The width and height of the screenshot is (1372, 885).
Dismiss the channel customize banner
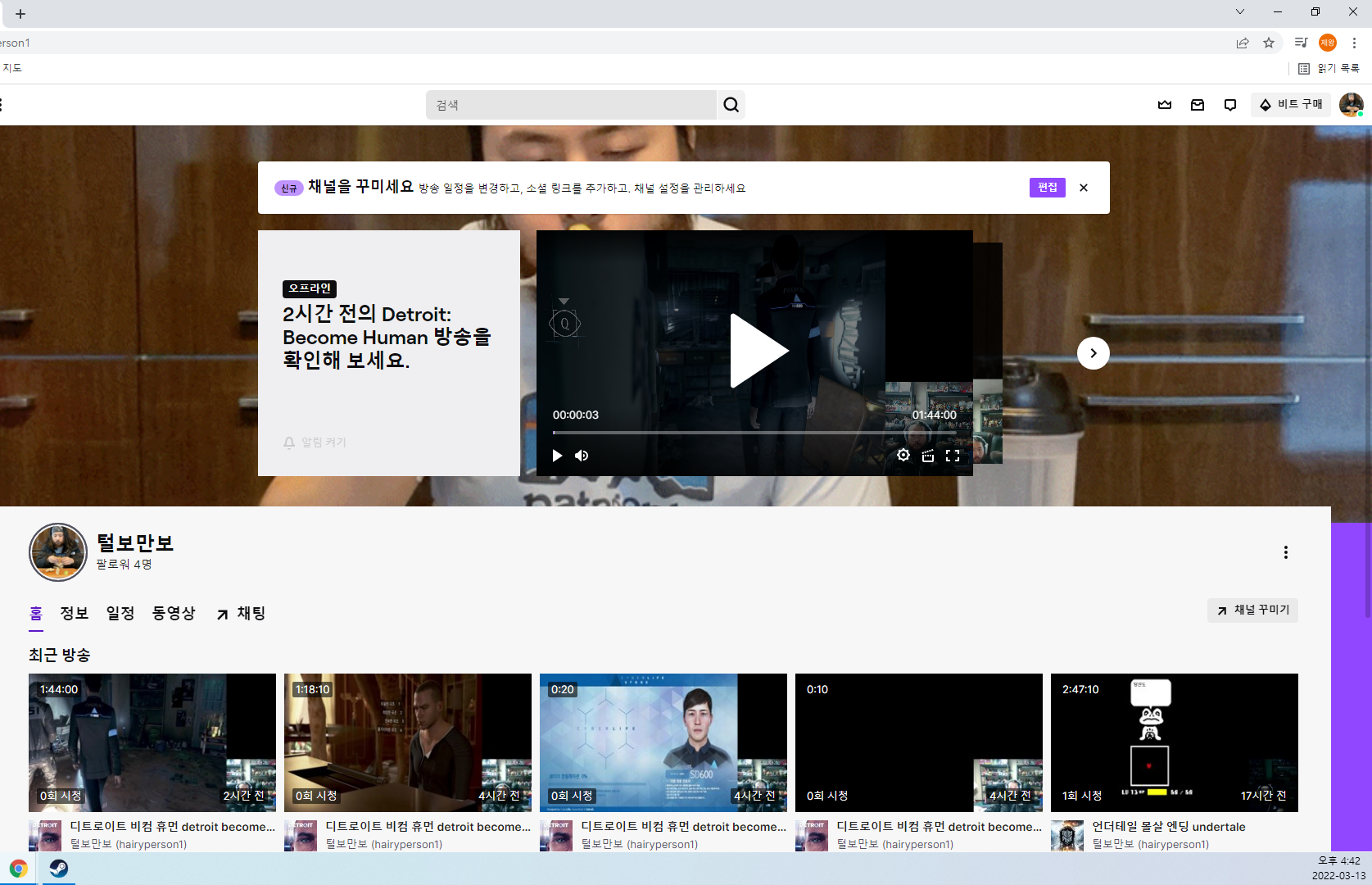click(x=1084, y=188)
